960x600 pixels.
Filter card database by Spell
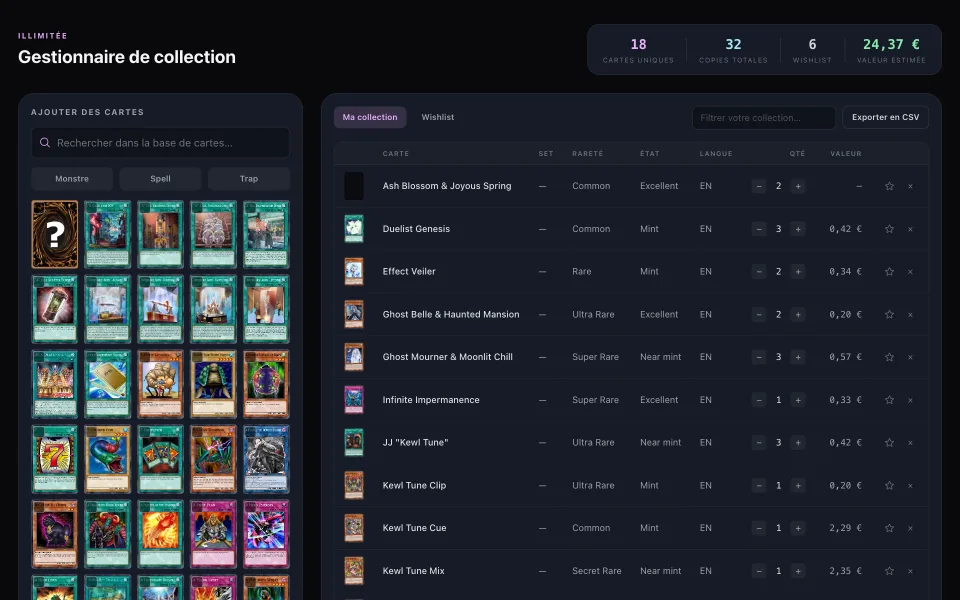160,179
